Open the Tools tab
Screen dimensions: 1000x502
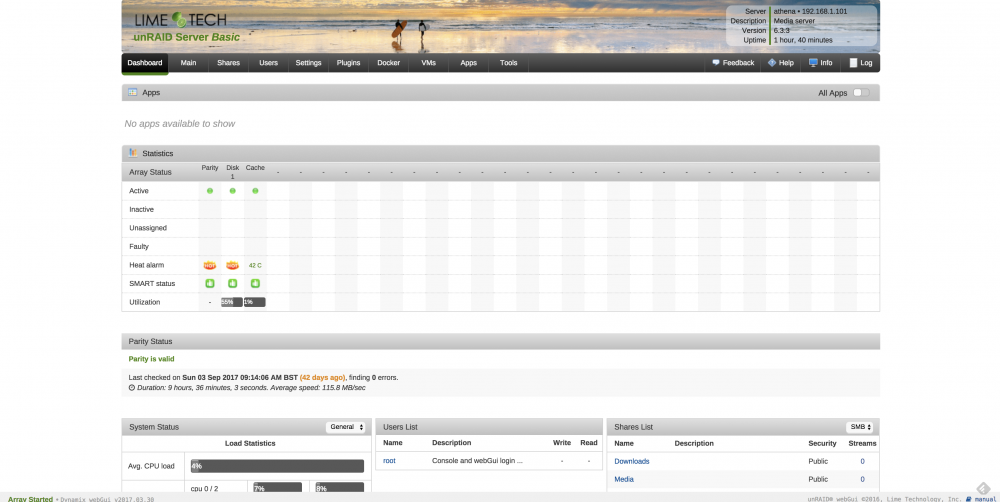point(508,63)
